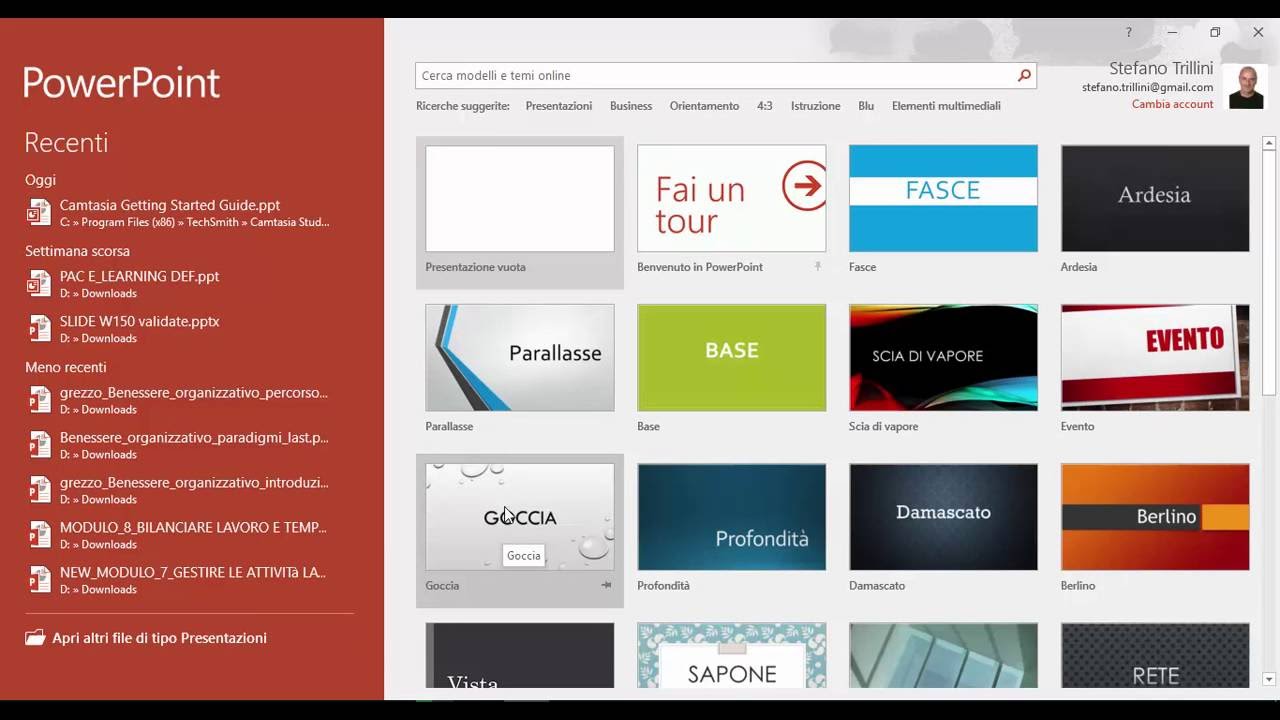Click the pin icon beside Benvenuto in PowerPoint
This screenshot has height=720, width=1280.
(x=817, y=267)
